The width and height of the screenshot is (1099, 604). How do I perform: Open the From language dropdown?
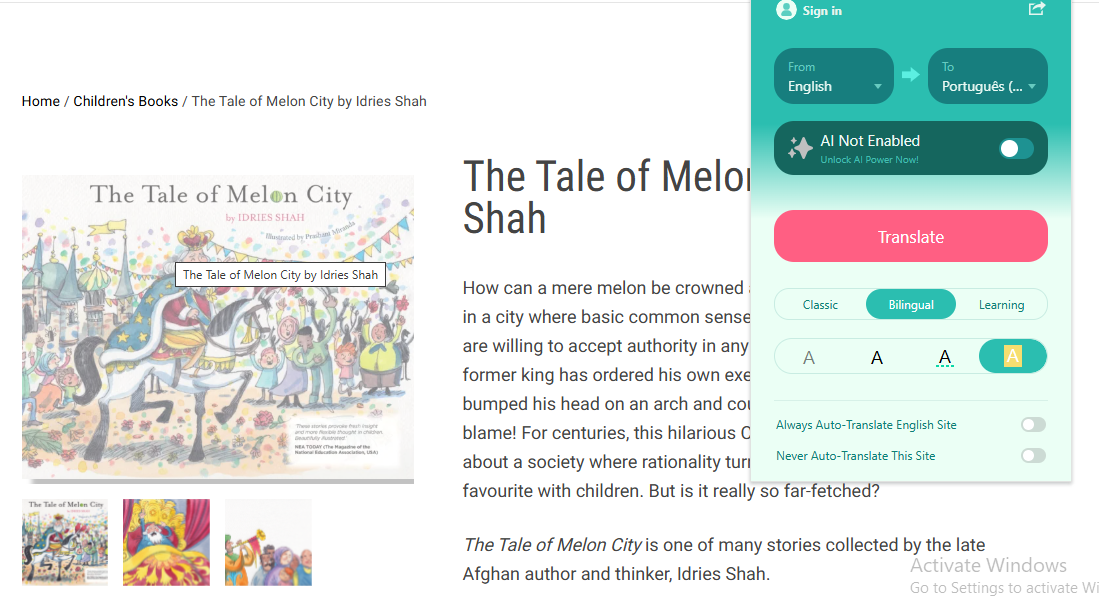tap(834, 77)
